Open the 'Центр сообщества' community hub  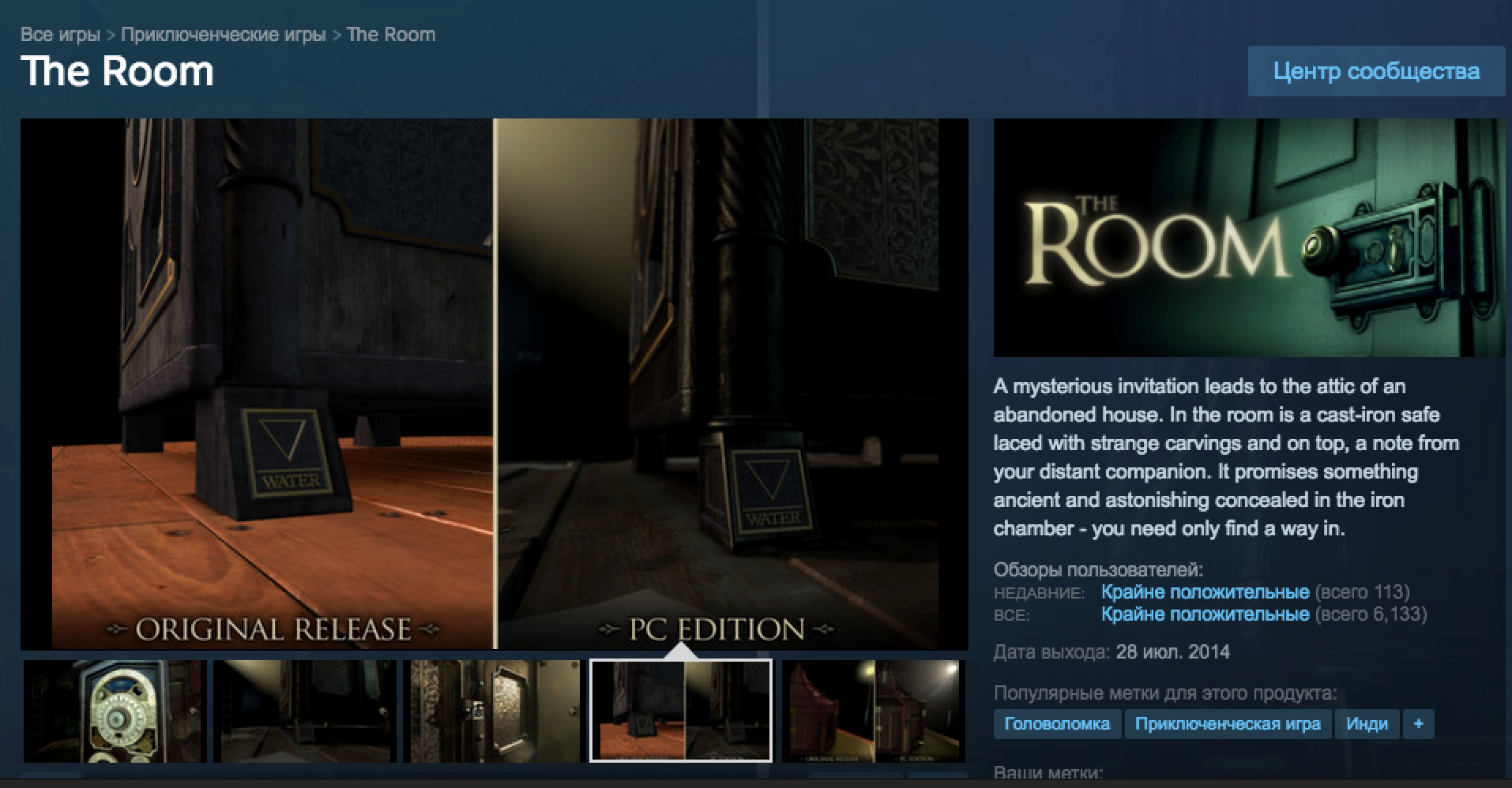click(x=1376, y=71)
